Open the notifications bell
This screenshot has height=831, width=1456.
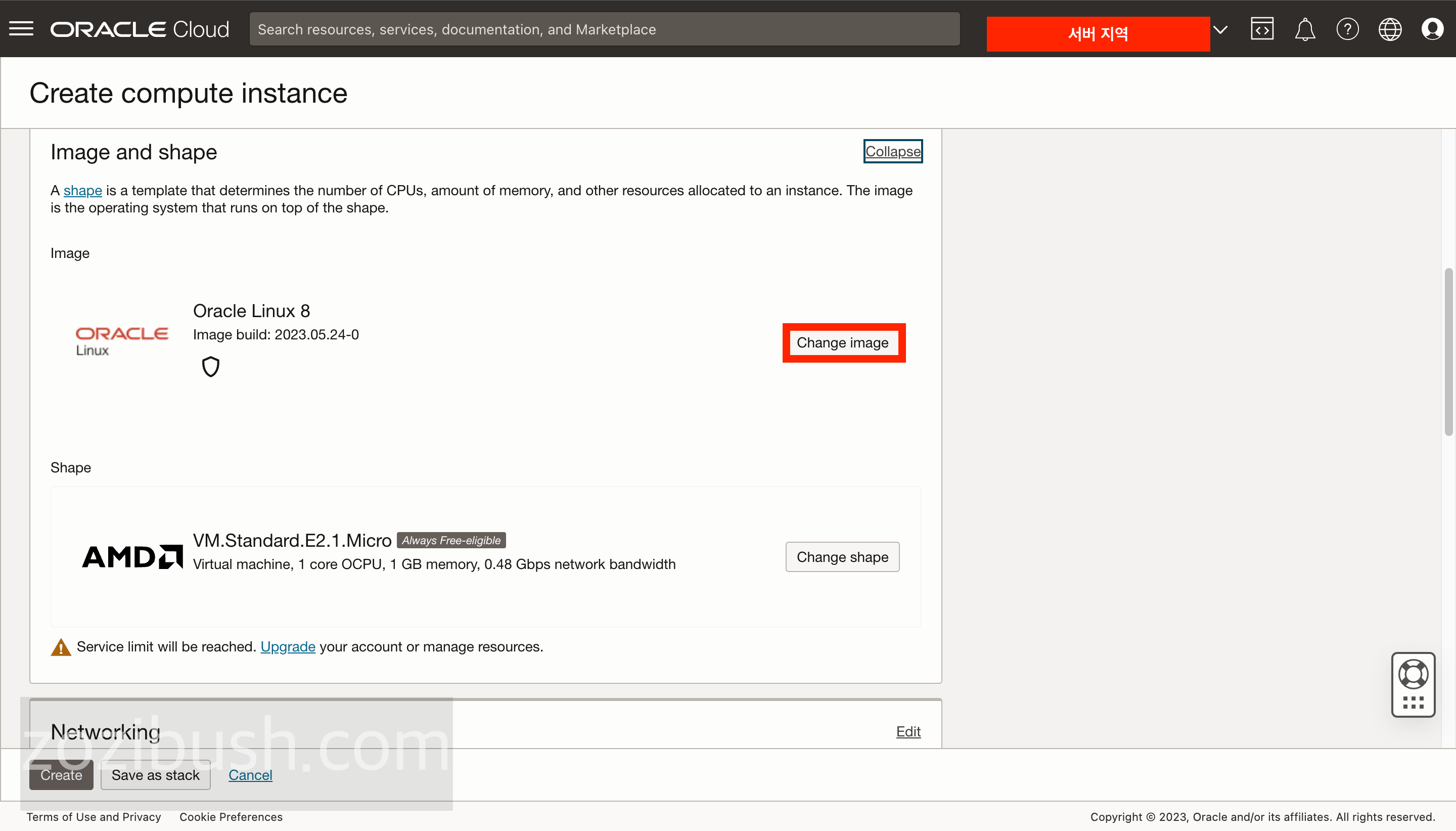point(1305,29)
